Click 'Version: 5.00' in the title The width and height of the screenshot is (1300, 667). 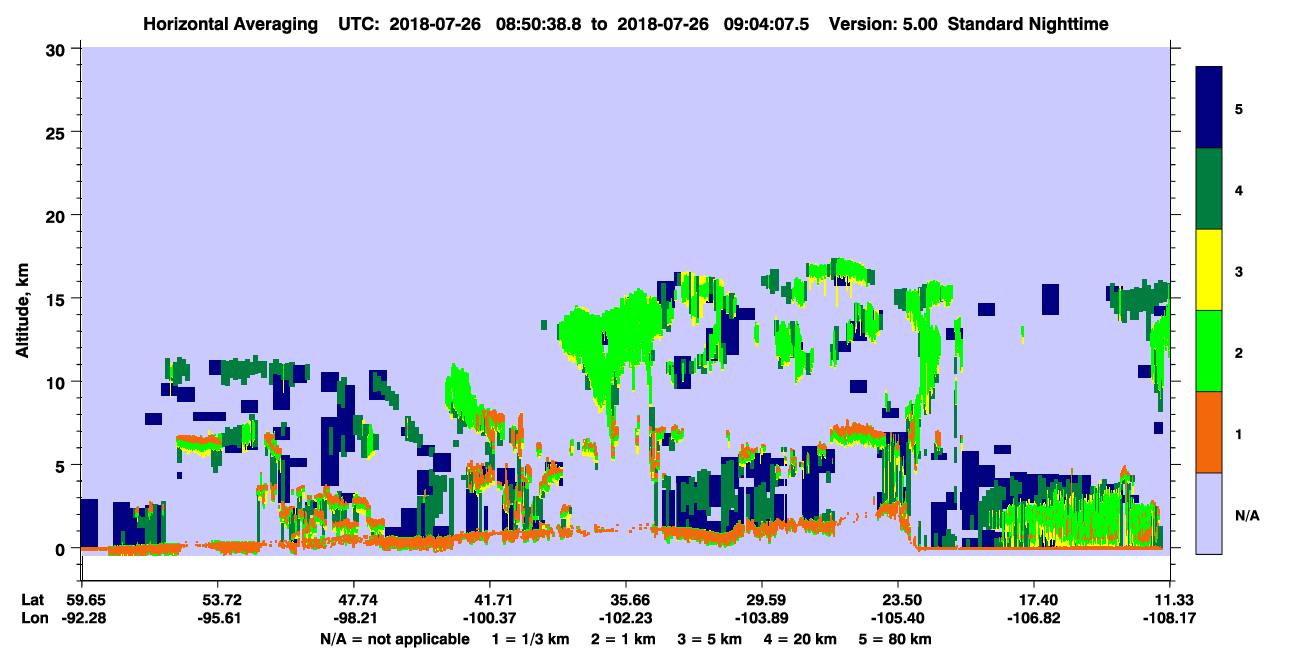point(882,23)
